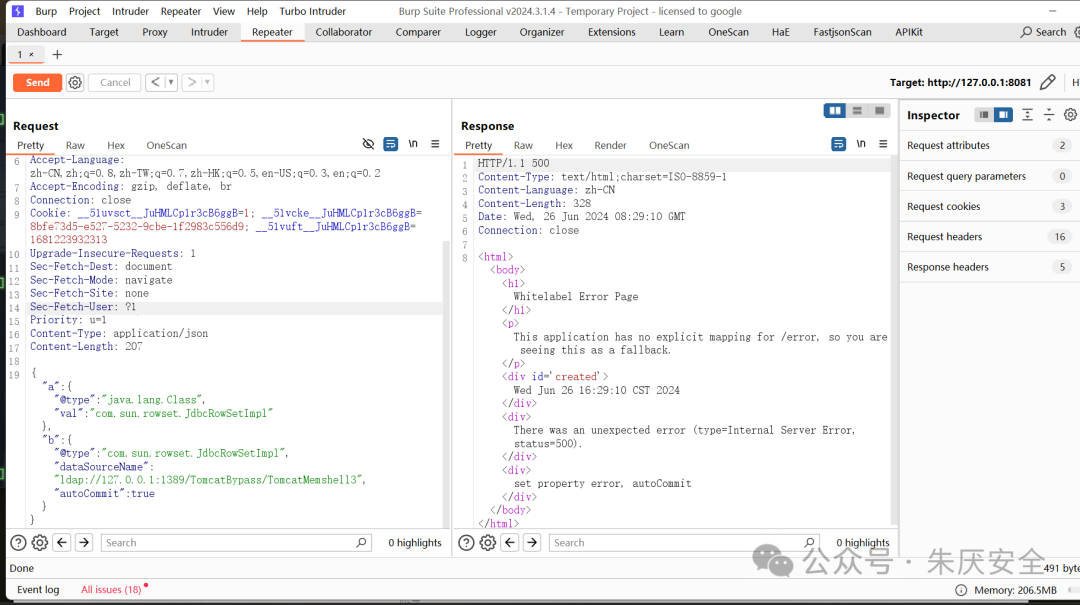Image resolution: width=1080 pixels, height=605 pixels.
Task: Add a new Repeater tab
Action: coord(57,54)
